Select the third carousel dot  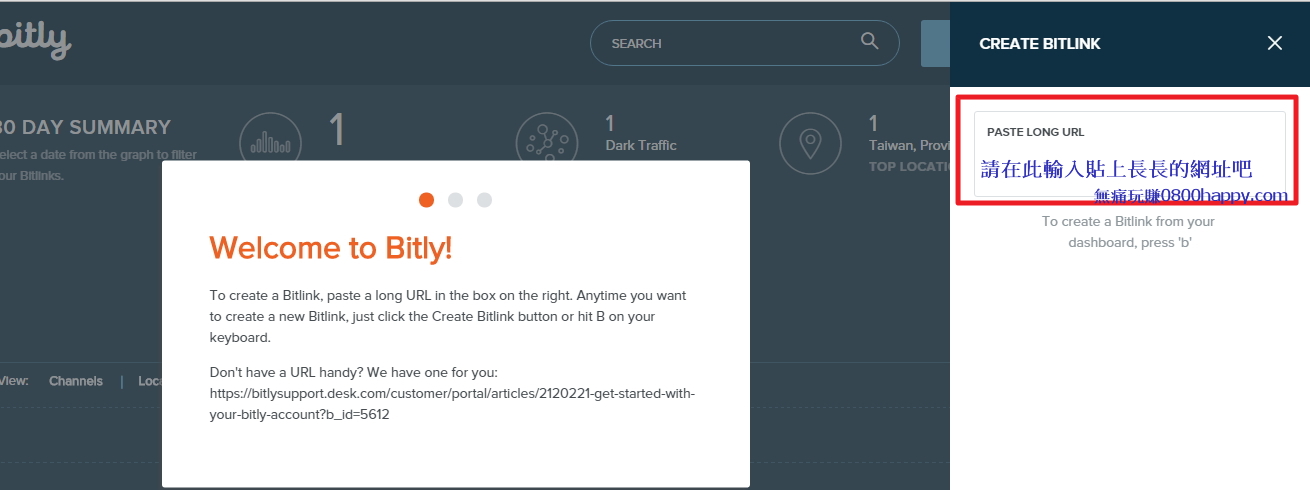484,200
